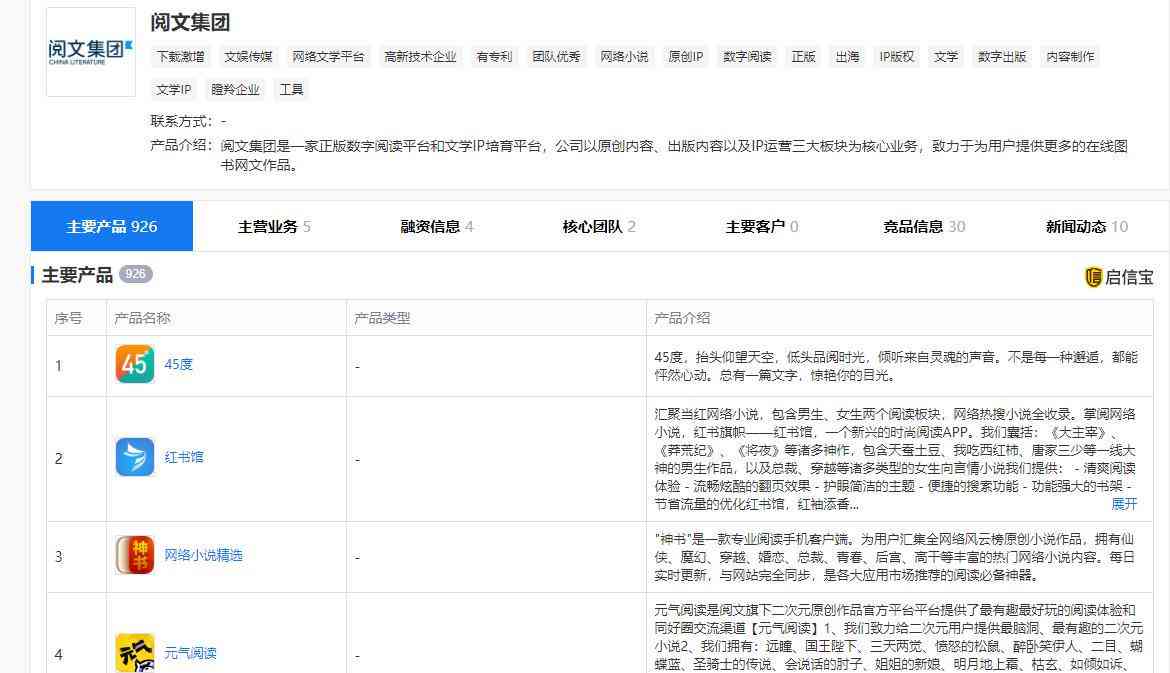
Task: Switch to the 竞品信息 tab
Action: (x=924, y=226)
